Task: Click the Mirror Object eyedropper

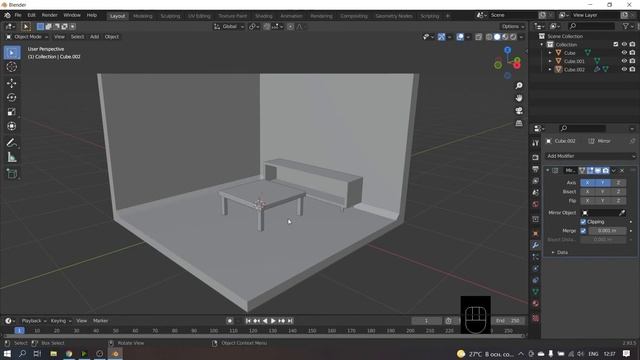Action: [622, 213]
